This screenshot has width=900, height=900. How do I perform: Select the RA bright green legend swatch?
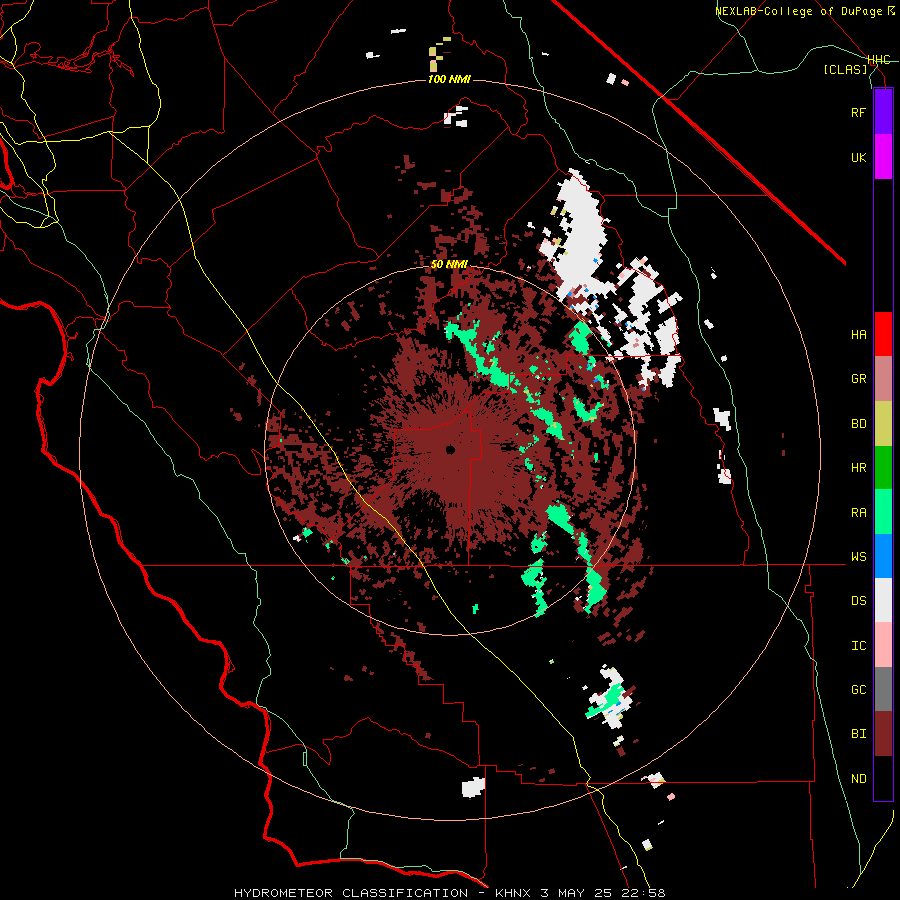[x=883, y=512]
